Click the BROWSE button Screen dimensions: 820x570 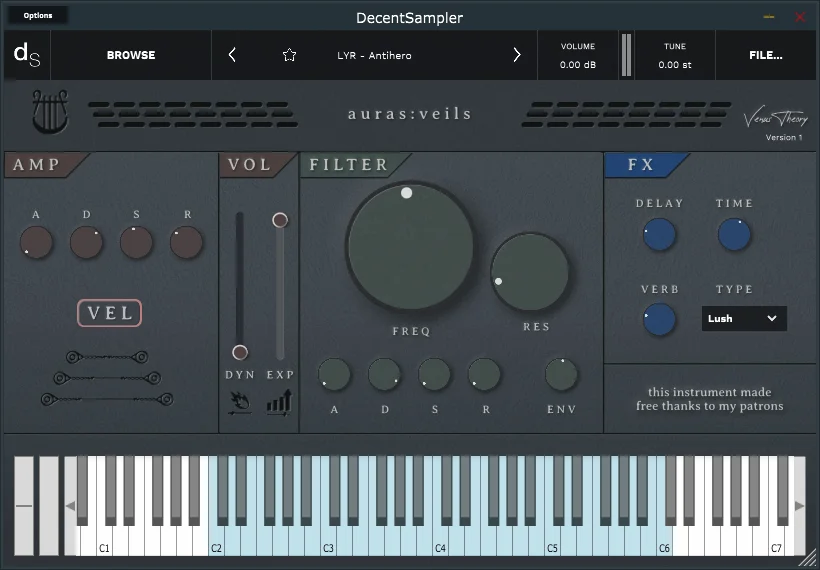[131, 55]
